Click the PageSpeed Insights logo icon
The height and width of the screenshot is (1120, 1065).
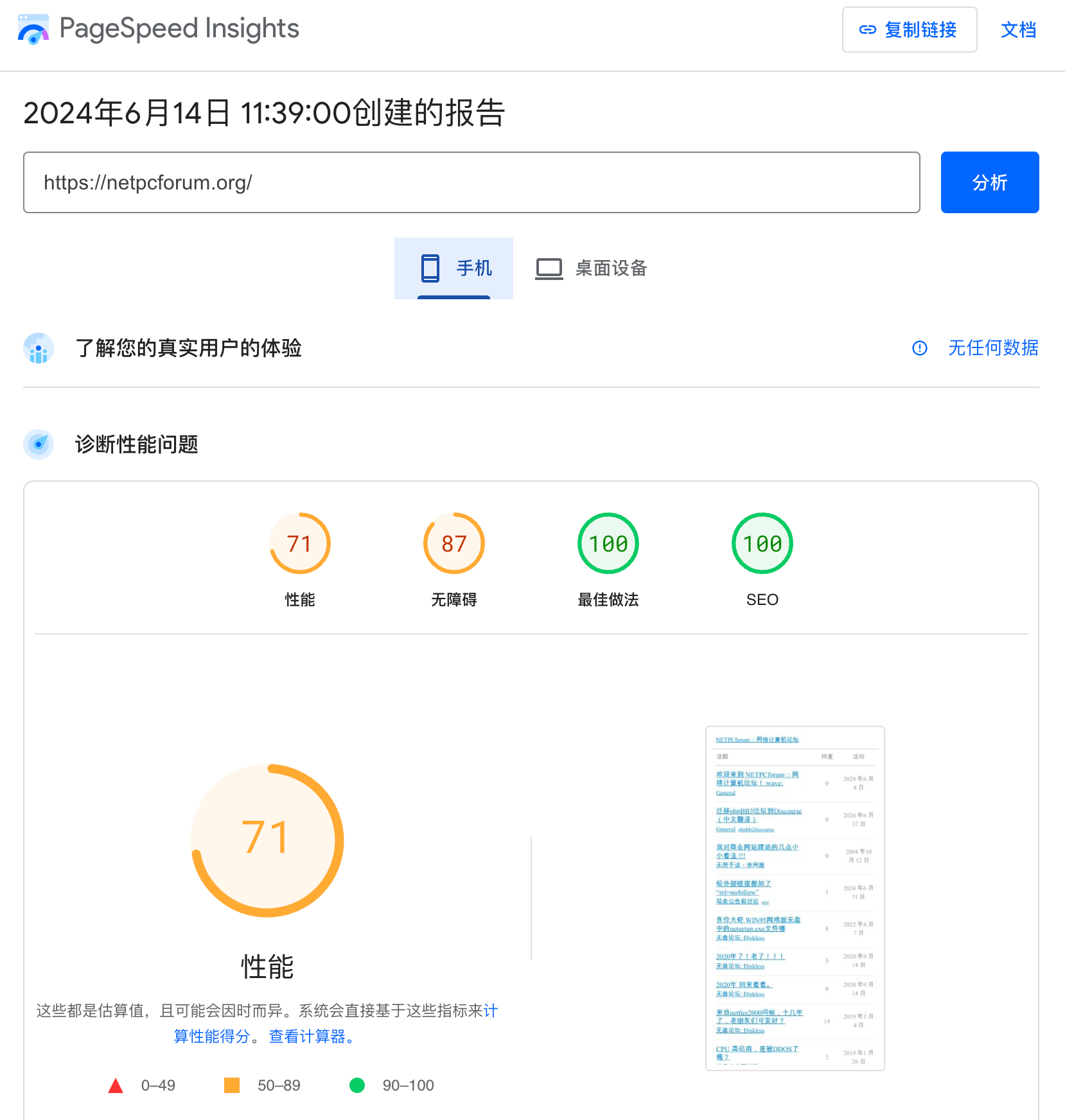pos(33,30)
